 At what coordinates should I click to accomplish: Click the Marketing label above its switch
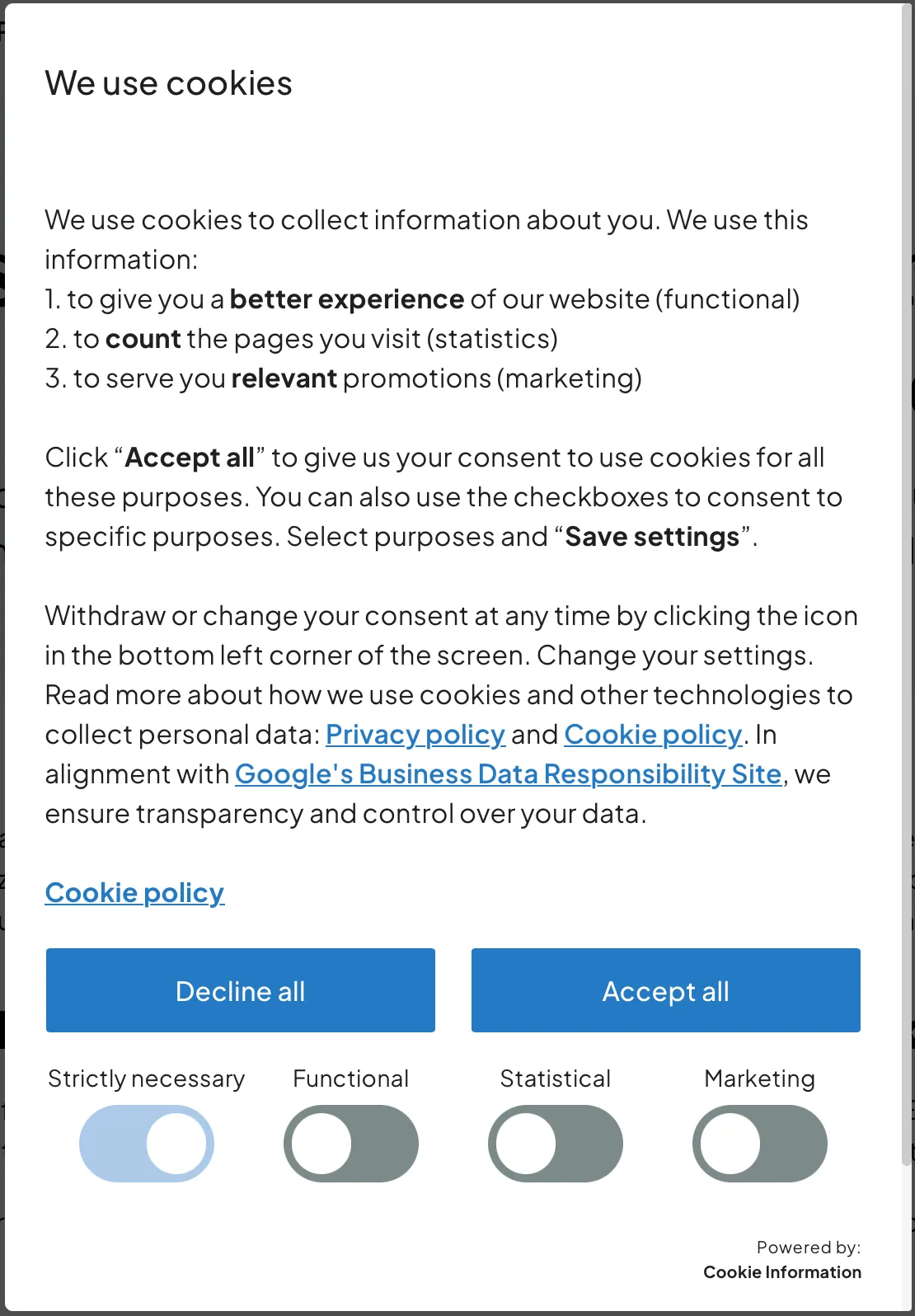(x=759, y=1078)
